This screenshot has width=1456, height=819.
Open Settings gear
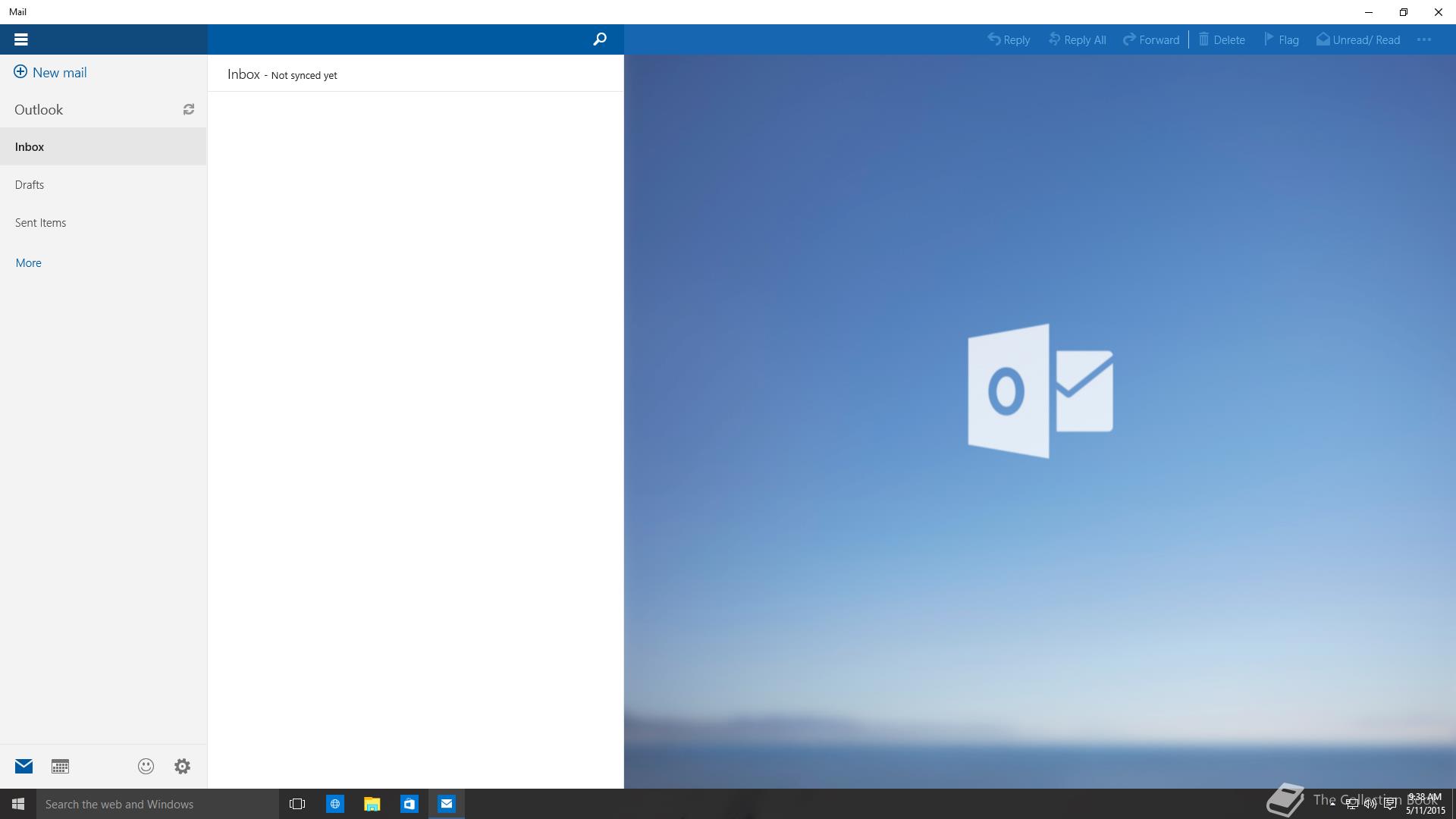tap(182, 766)
